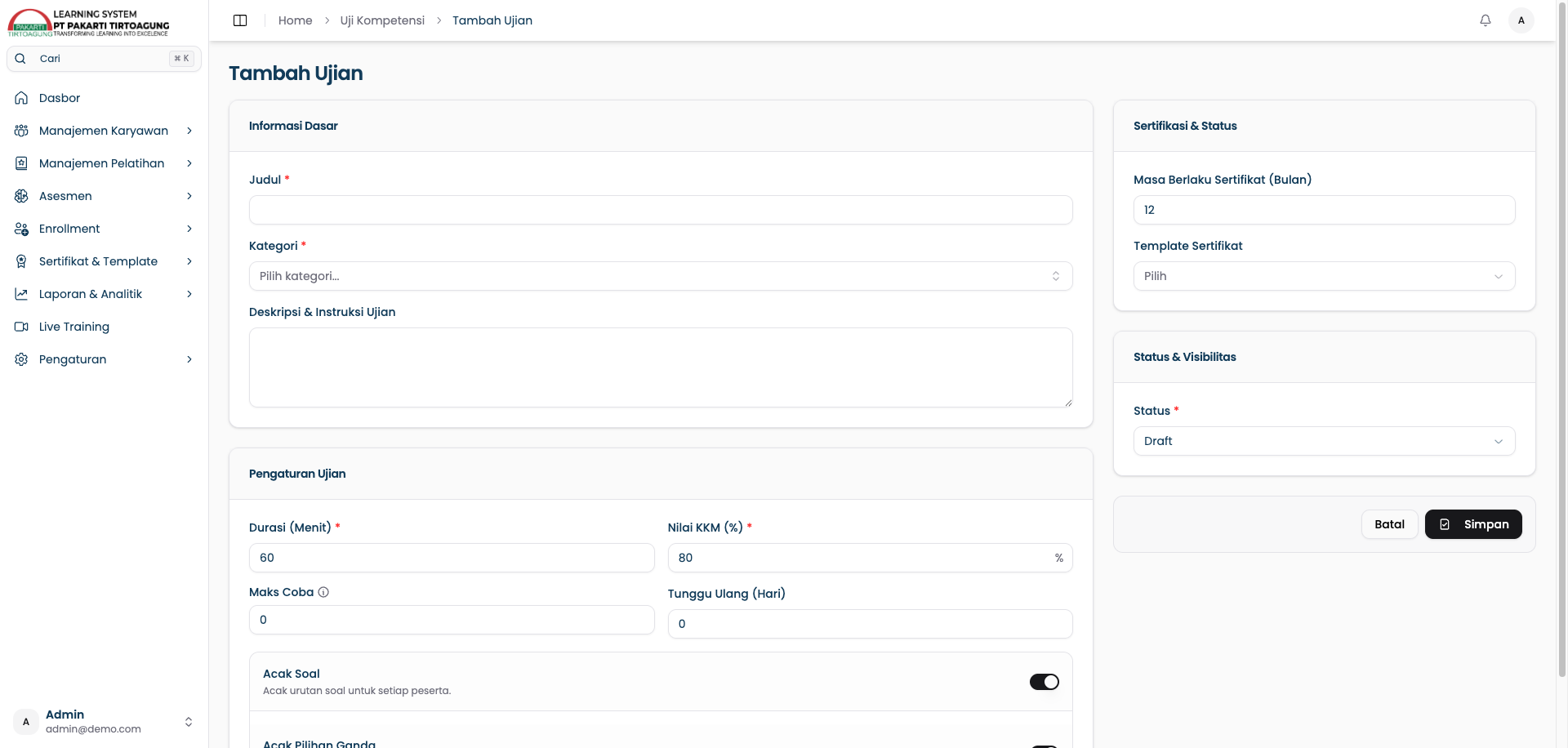
Task: Click the Sertifikat & Template badge icon
Action: pos(21,261)
